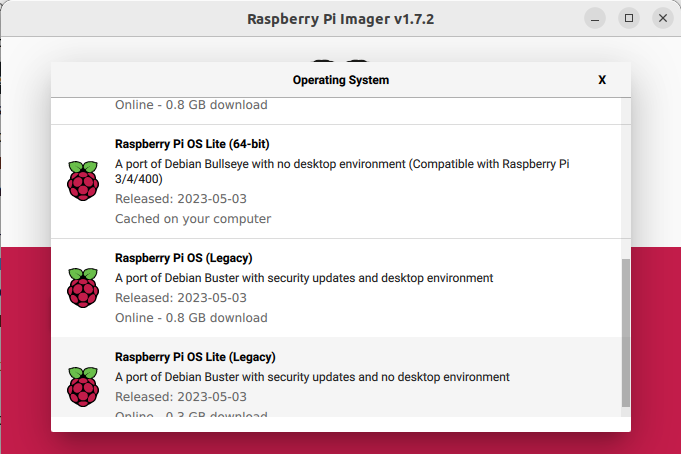
Task: Click 'Cached on your computer' status text
Action: click(193, 219)
